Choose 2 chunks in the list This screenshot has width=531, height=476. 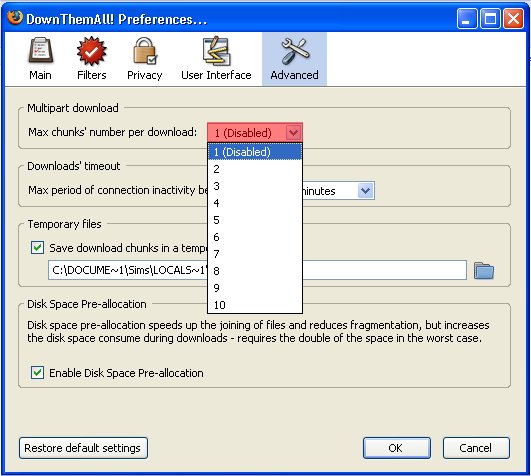[x=255, y=169]
